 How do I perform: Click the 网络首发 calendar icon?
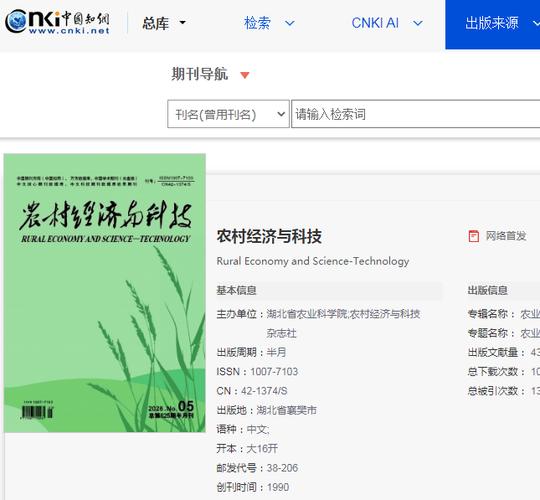tap(474, 236)
